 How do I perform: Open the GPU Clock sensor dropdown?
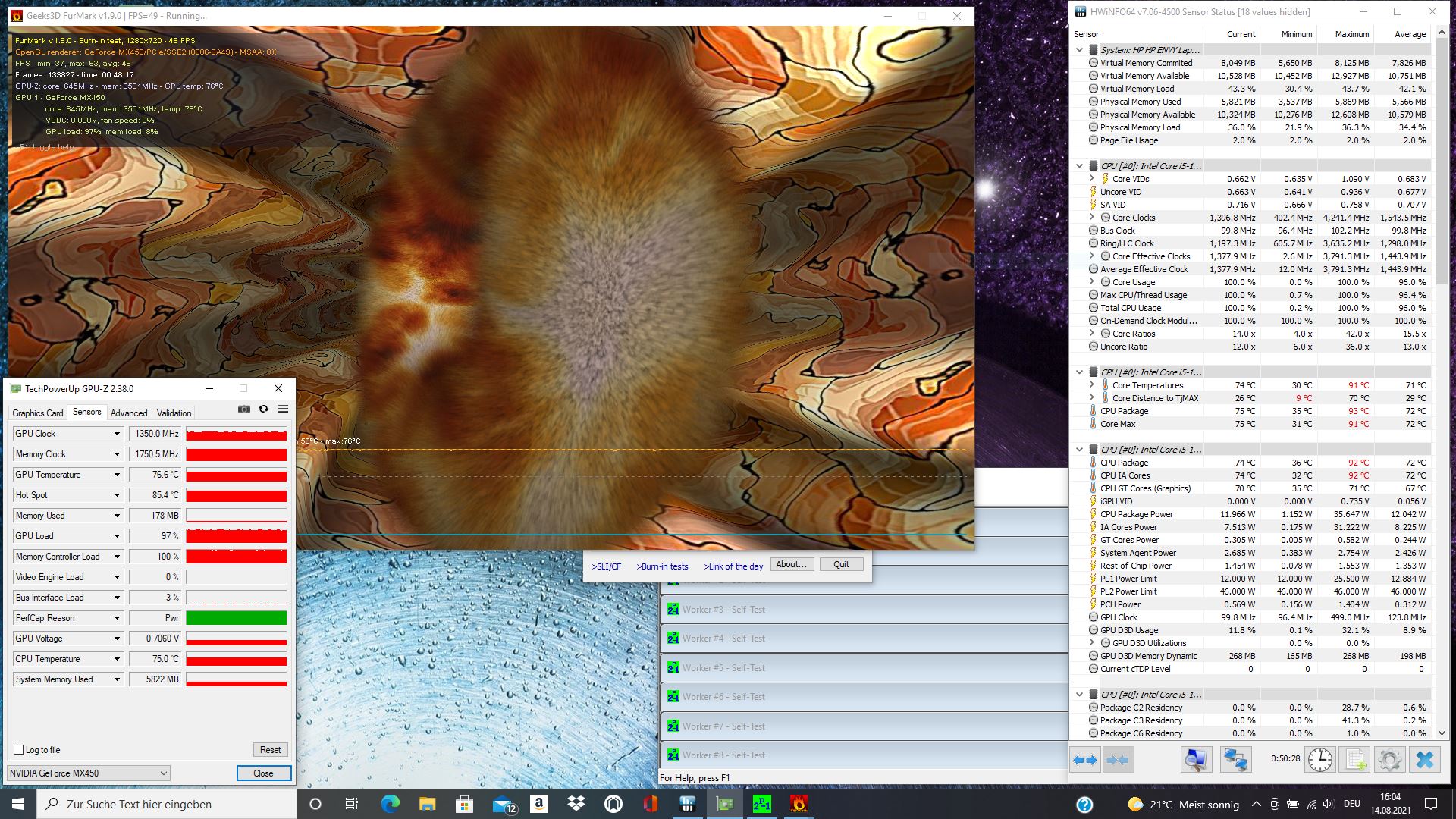point(117,434)
